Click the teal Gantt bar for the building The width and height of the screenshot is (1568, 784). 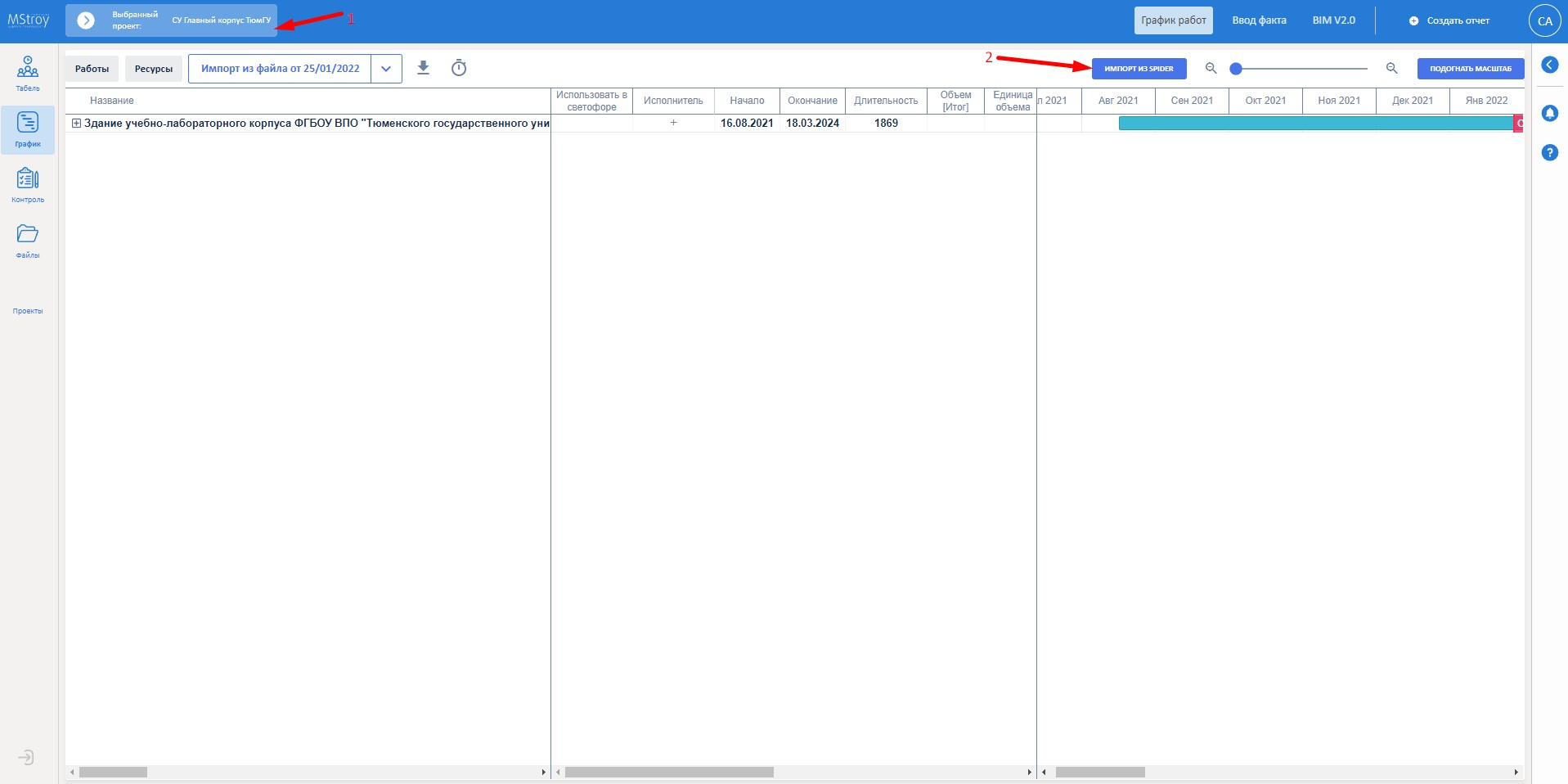1315,124
